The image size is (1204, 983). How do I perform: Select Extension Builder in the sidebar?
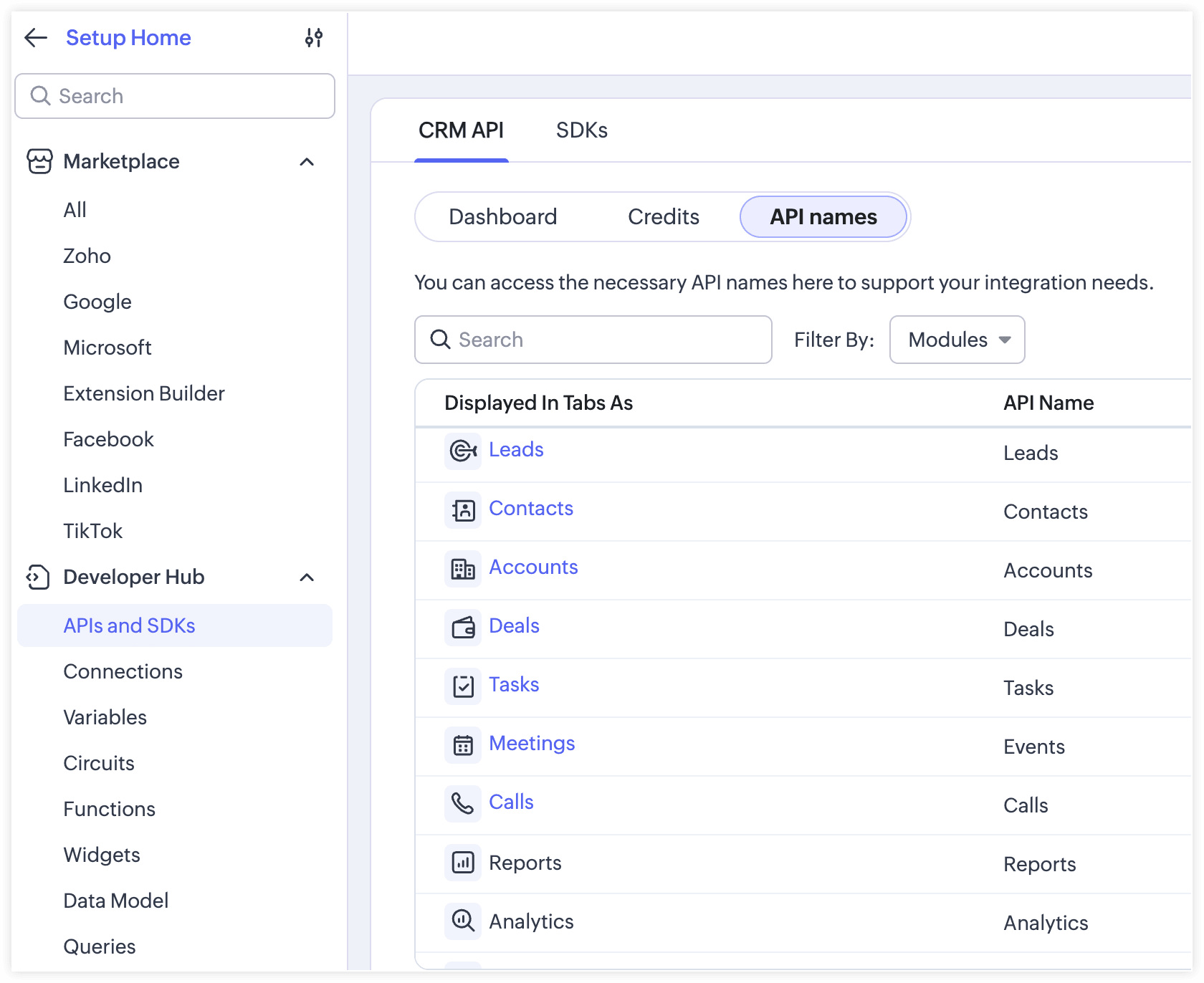coord(143,394)
